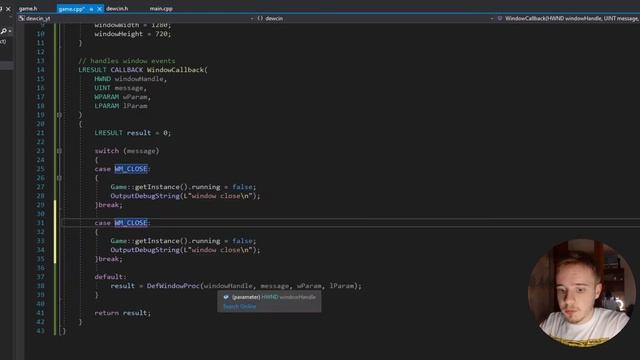640x360 pixels.
Task: Click the highlighted WM_CLOSE on line 25
Action: (x=131, y=169)
